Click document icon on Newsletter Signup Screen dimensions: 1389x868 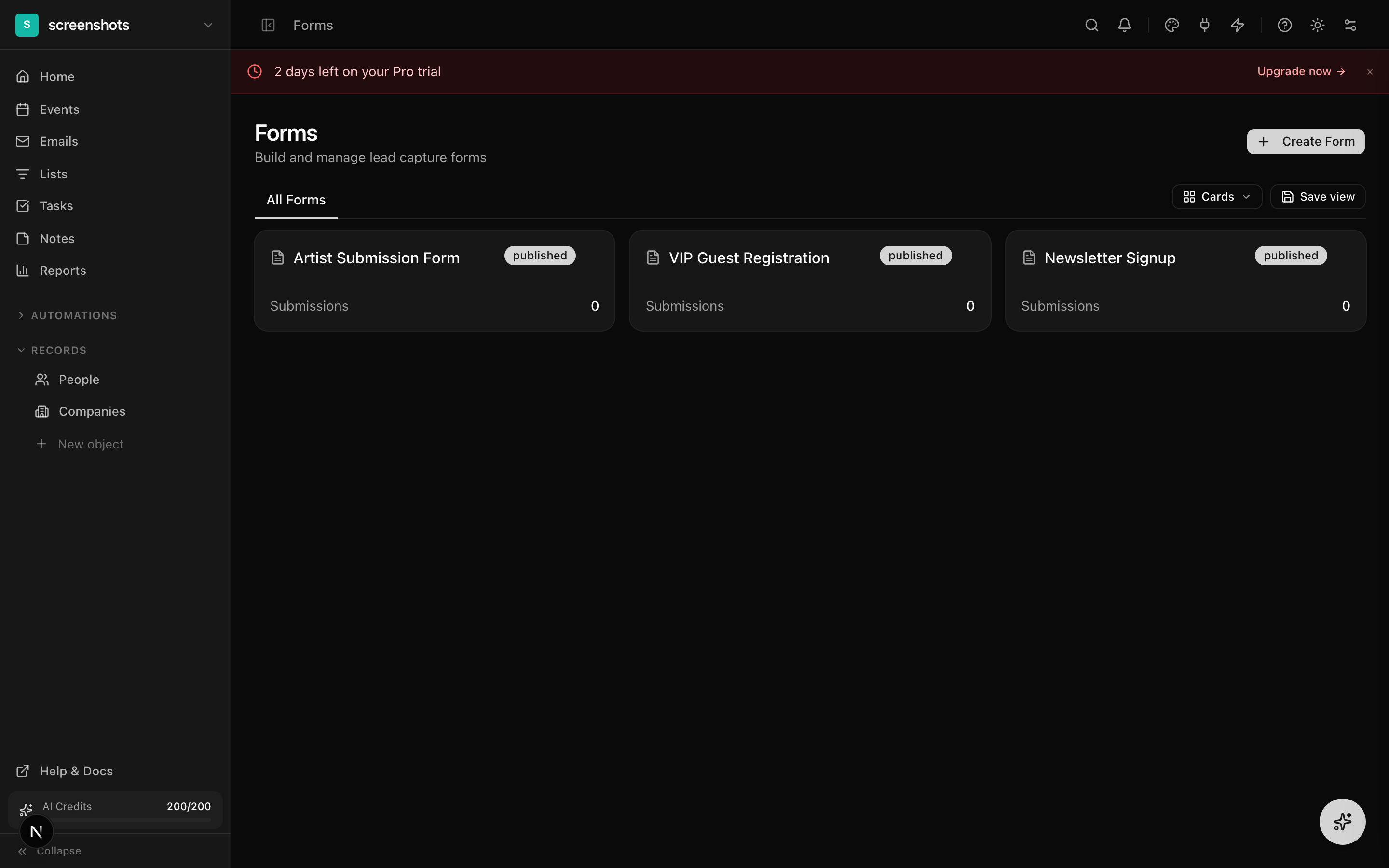(1029, 258)
